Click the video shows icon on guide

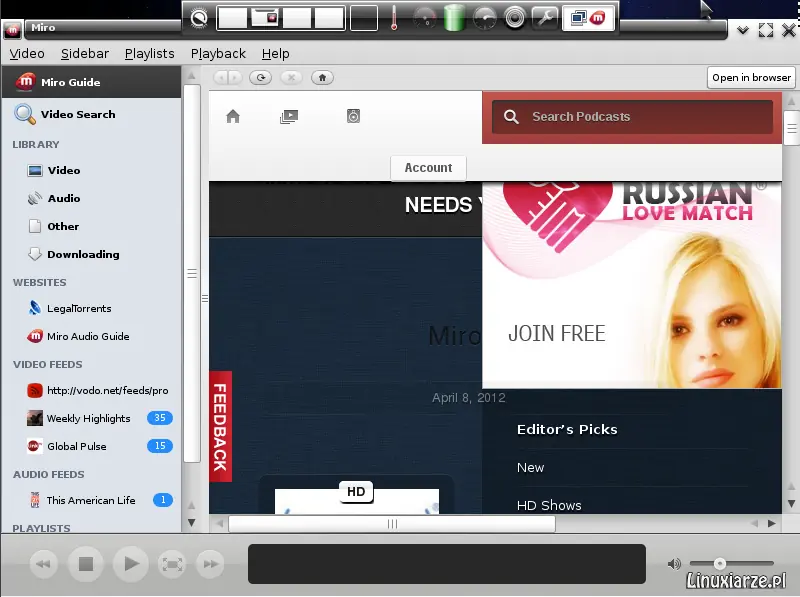(x=289, y=116)
